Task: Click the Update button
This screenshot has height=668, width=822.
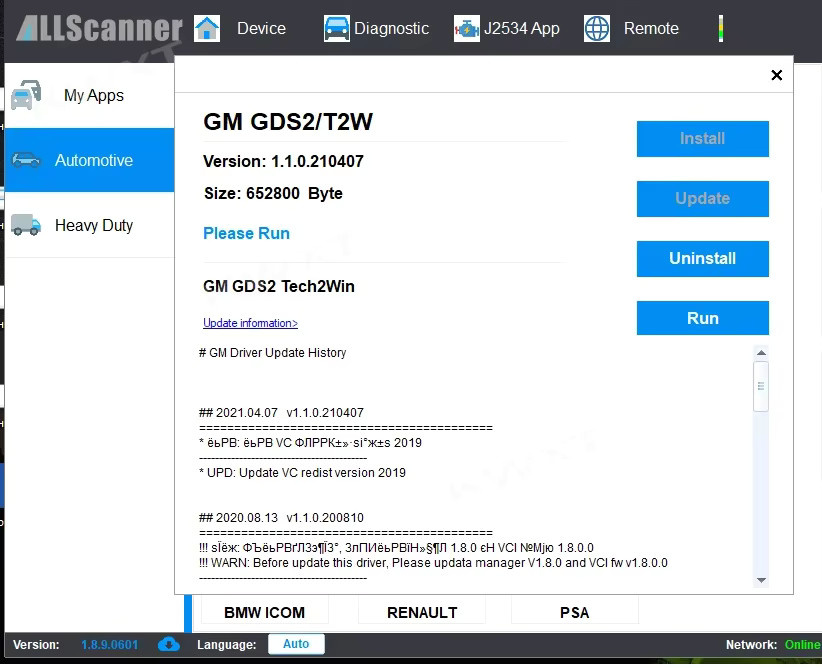Action: (702, 199)
